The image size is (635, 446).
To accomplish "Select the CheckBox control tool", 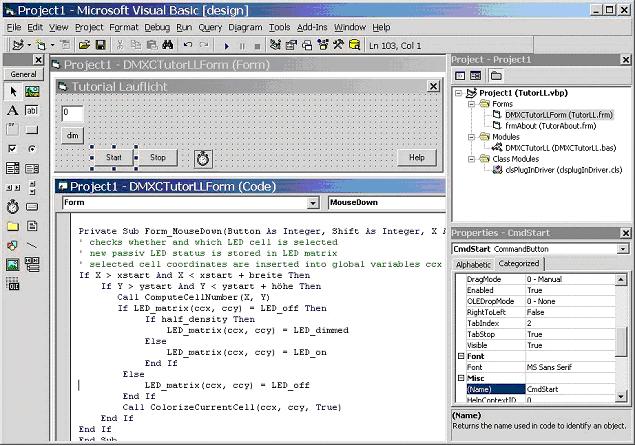I will [12, 148].
